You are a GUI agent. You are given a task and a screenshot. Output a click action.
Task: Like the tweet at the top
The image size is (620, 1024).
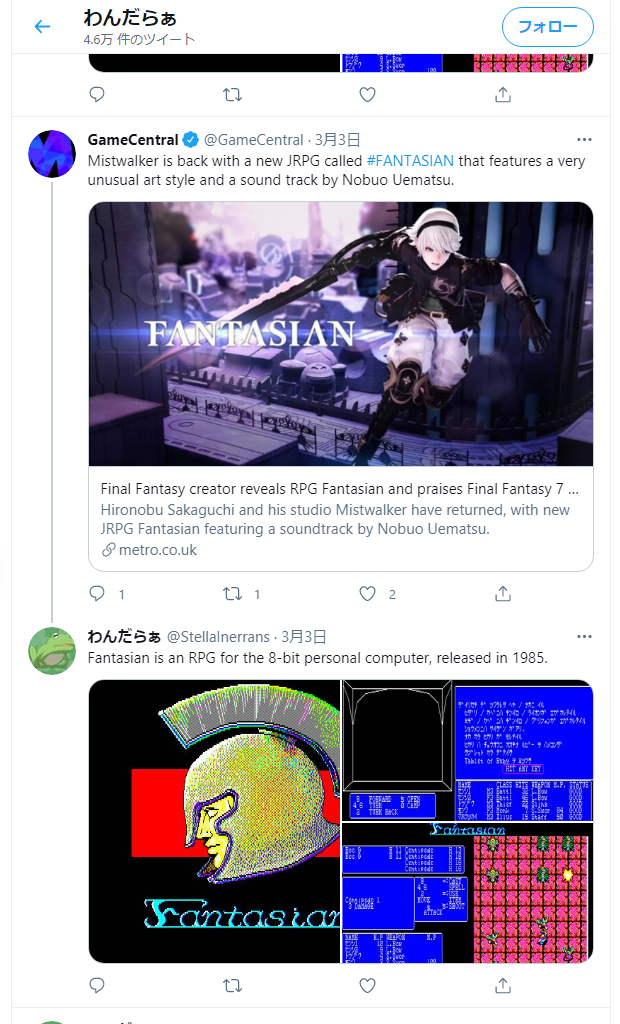pos(368,95)
